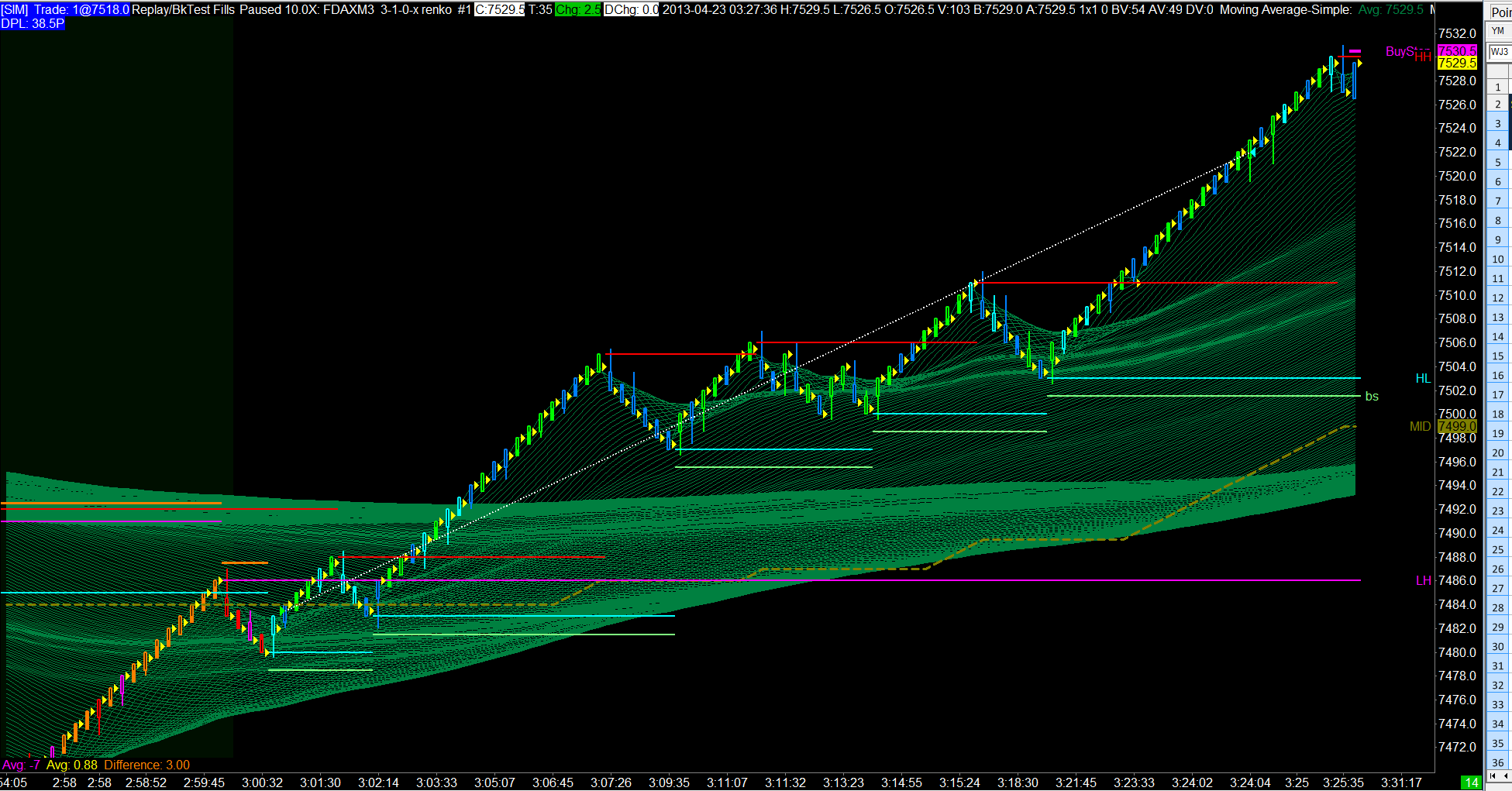Image resolution: width=1512 pixels, height=791 pixels.
Task: Click the 'Replay/BkTest Fills' header text
Action: click(x=184, y=10)
